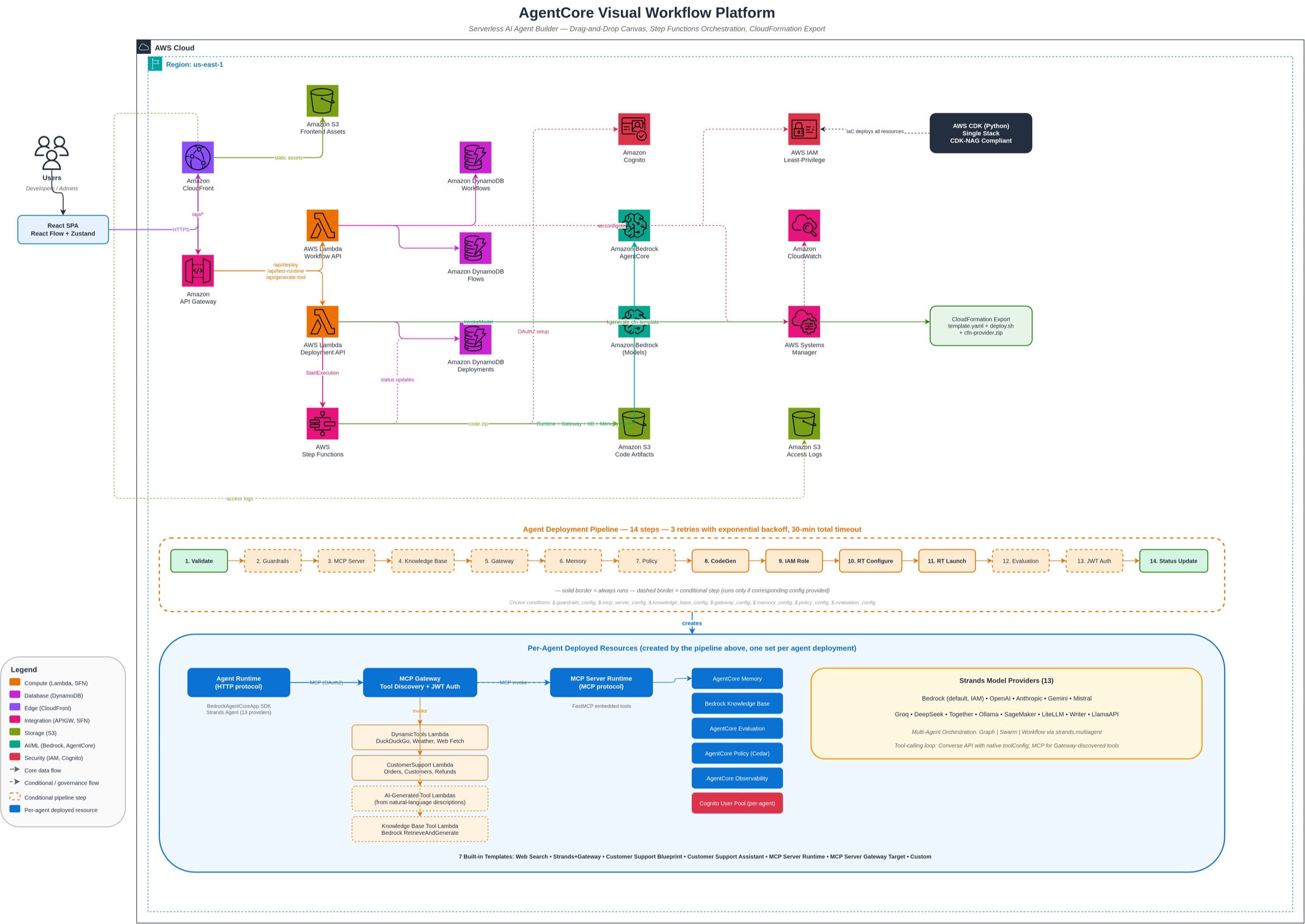The height and width of the screenshot is (924, 1305).
Task: Select the Amazon CloudWatch icon
Action: (804, 226)
